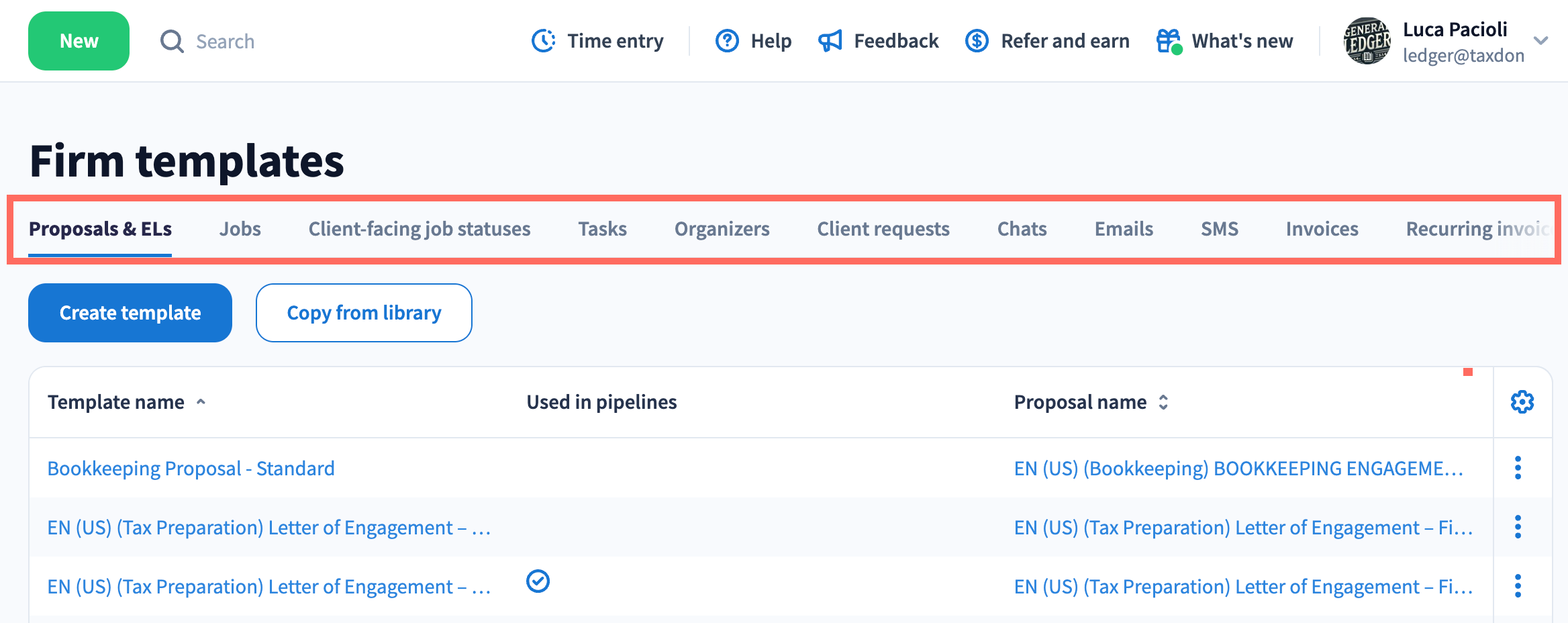Click into the Search field
The width and height of the screenshot is (1568, 623).
click(x=226, y=42)
